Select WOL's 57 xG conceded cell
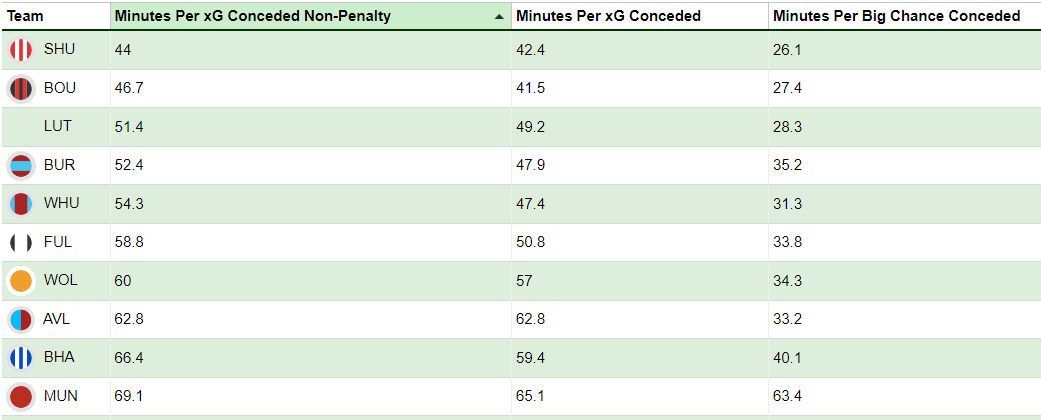The image size is (1041, 420). click(525, 281)
